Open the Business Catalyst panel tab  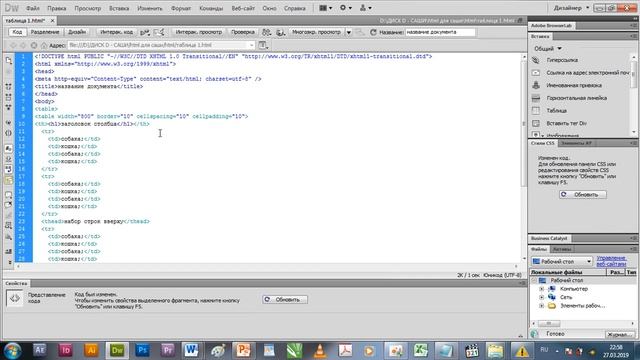(x=549, y=238)
